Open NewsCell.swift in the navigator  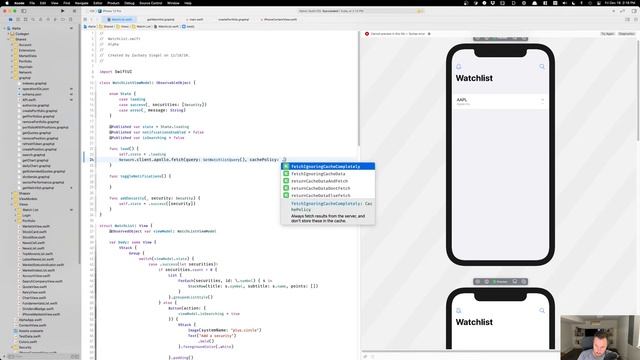[33, 243]
